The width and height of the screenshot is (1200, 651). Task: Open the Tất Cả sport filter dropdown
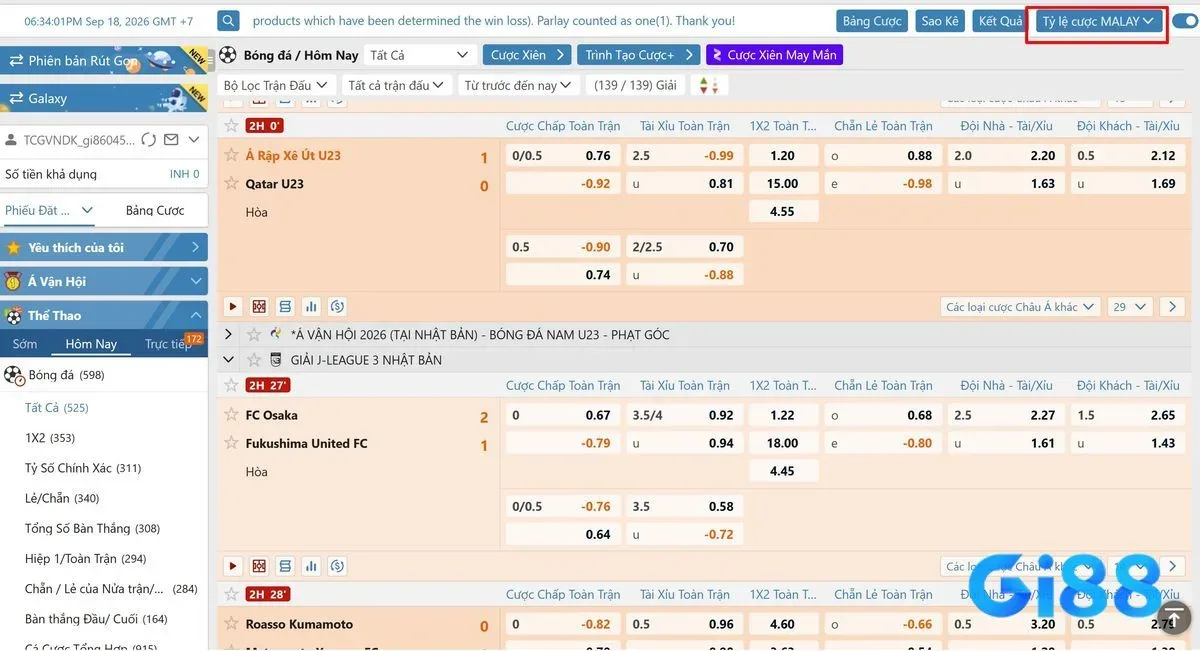point(418,55)
